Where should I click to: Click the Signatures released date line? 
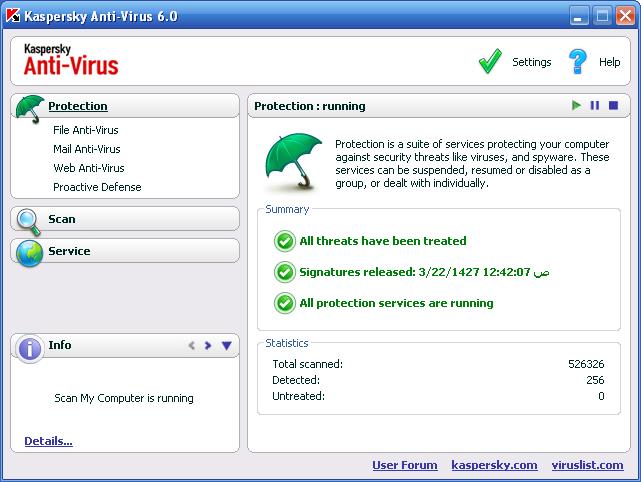(x=424, y=272)
